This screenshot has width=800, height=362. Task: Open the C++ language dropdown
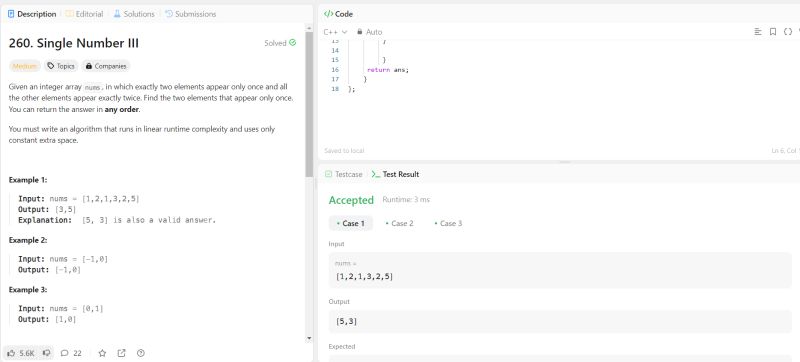pyautogui.click(x=335, y=32)
